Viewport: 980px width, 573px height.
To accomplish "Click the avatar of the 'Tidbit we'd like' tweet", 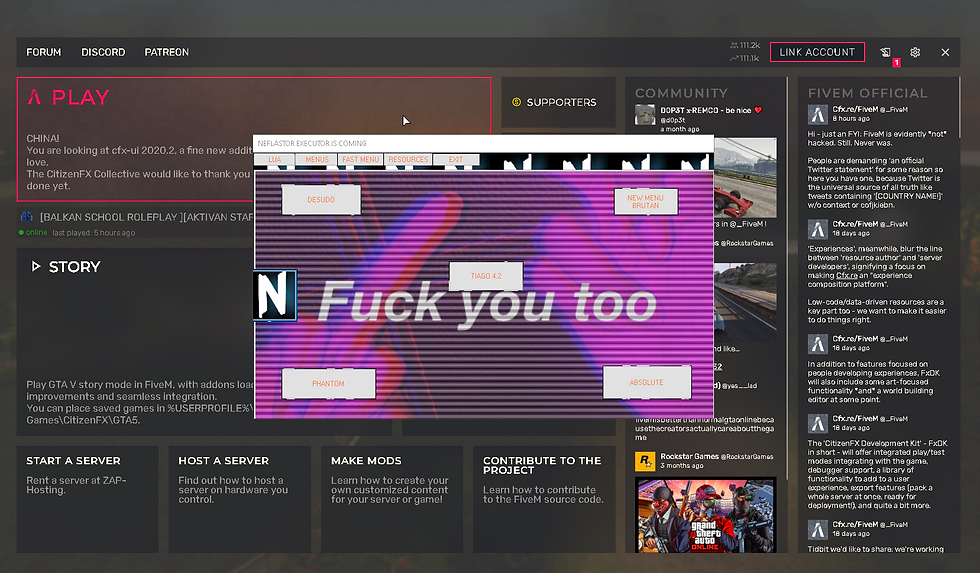I will point(818,530).
